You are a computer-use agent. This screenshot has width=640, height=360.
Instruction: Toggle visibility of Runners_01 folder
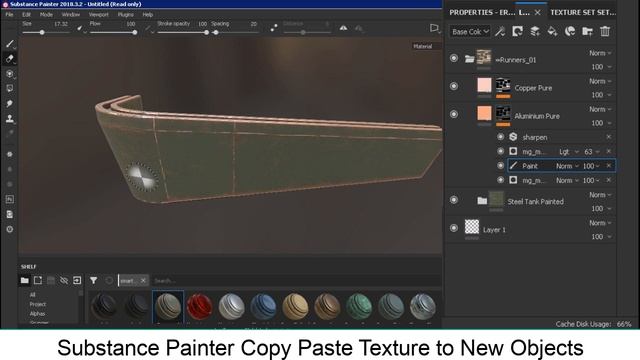453,58
